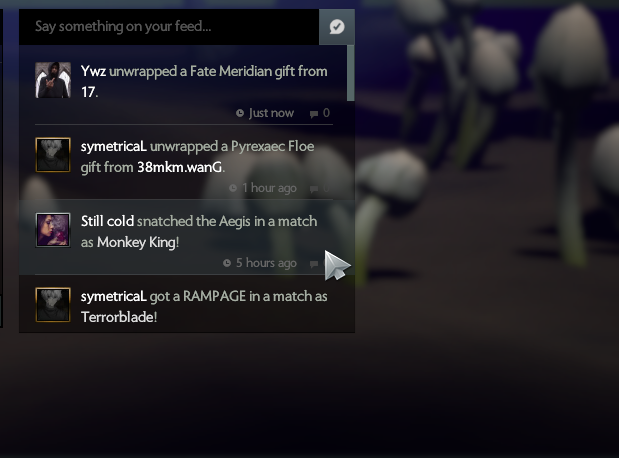The image size is (619, 458).
Task: Click the Ywz player name link
Action: pos(93,71)
